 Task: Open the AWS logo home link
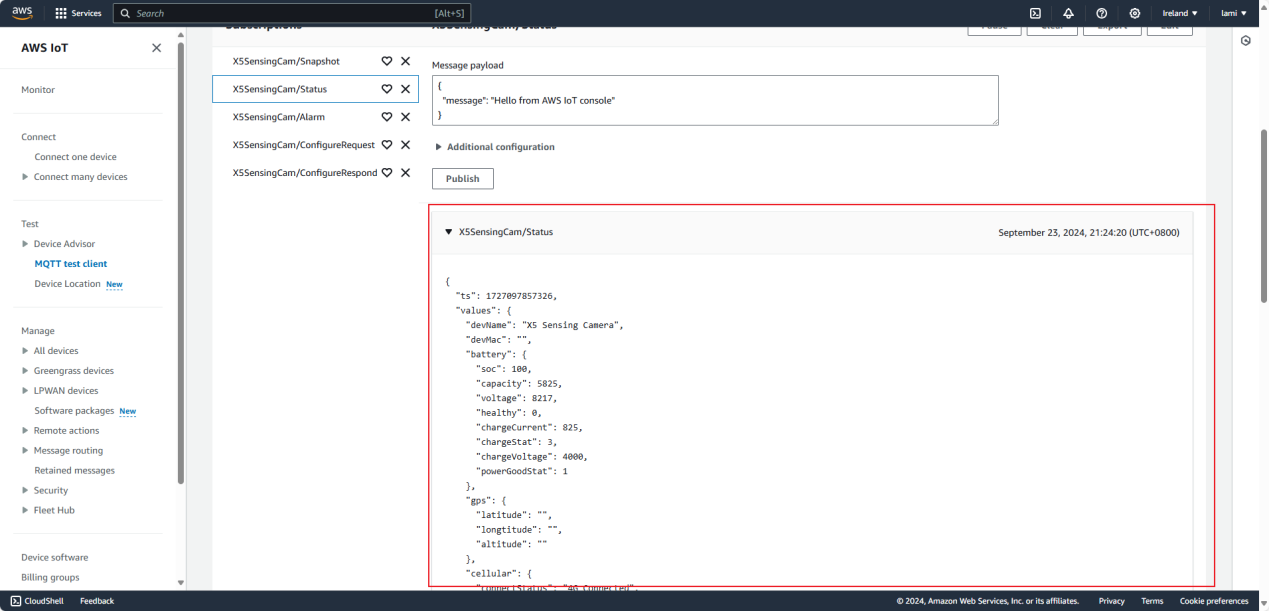tap(22, 13)
